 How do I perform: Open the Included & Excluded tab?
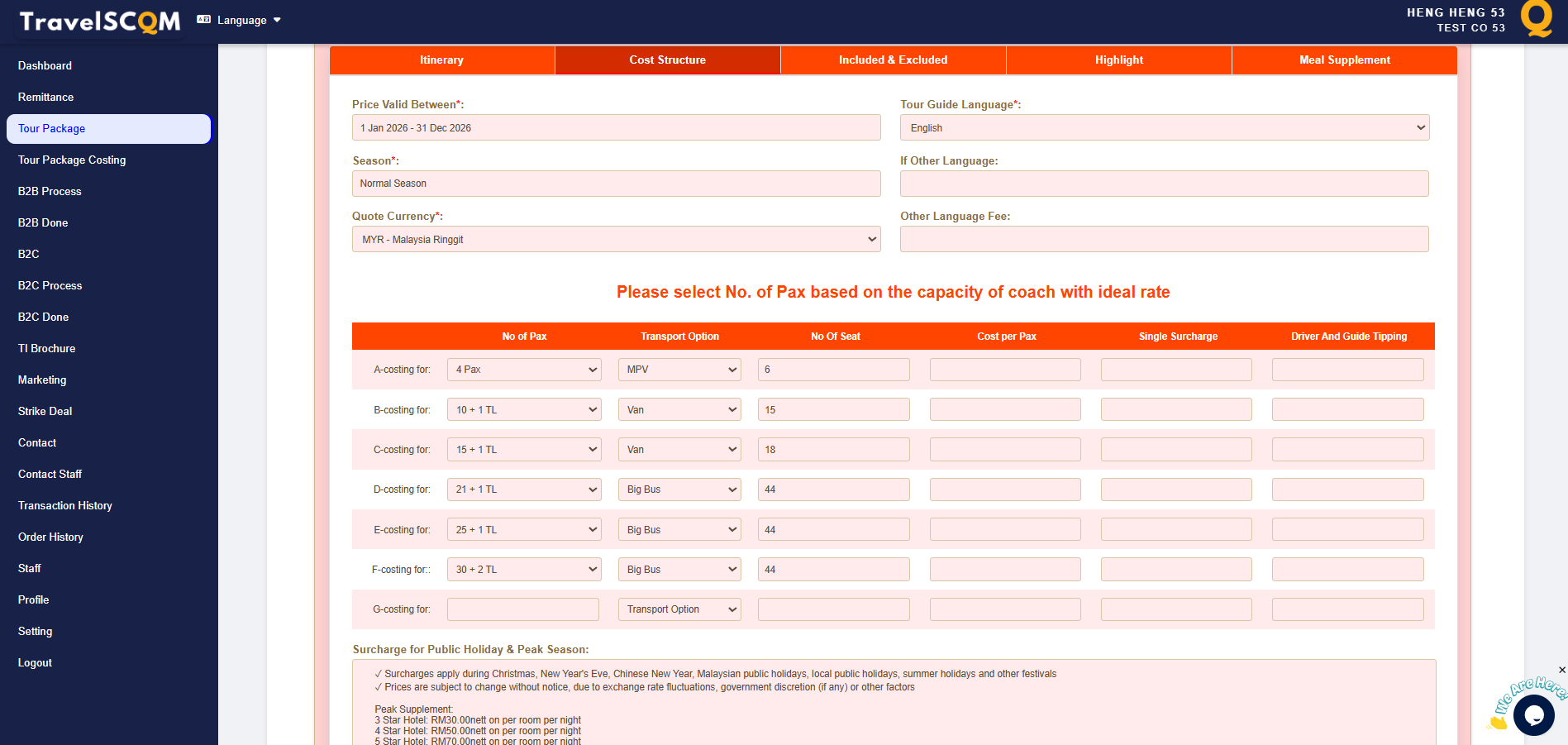click(893, 60)
